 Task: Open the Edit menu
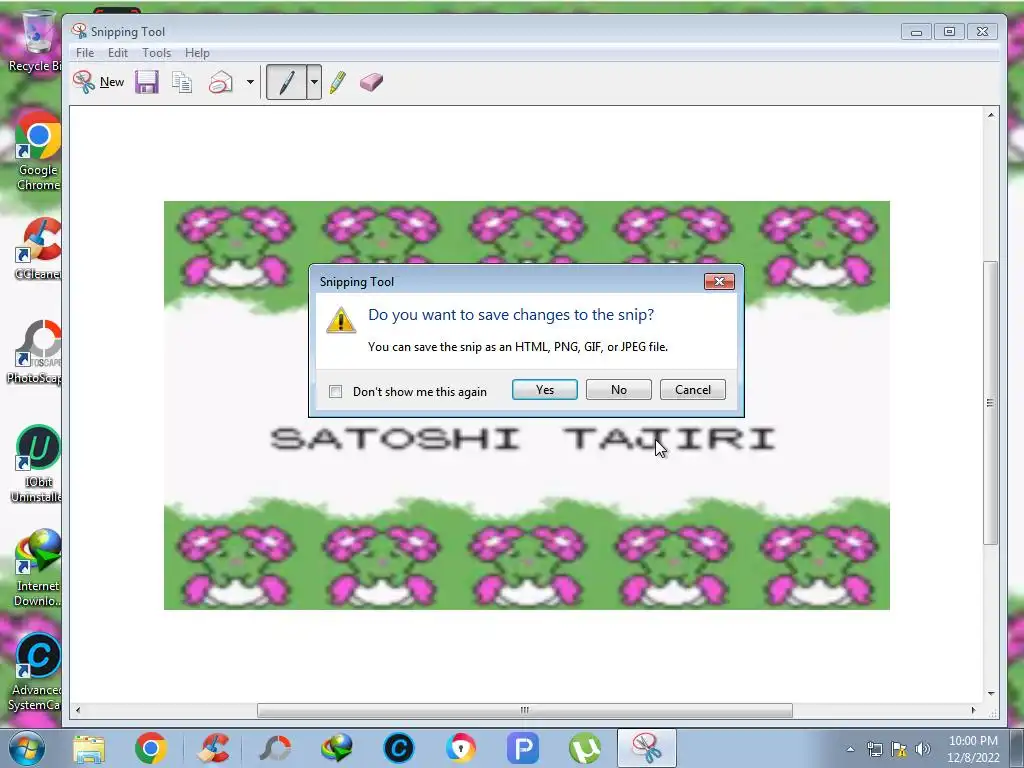(x=118, y=53)
